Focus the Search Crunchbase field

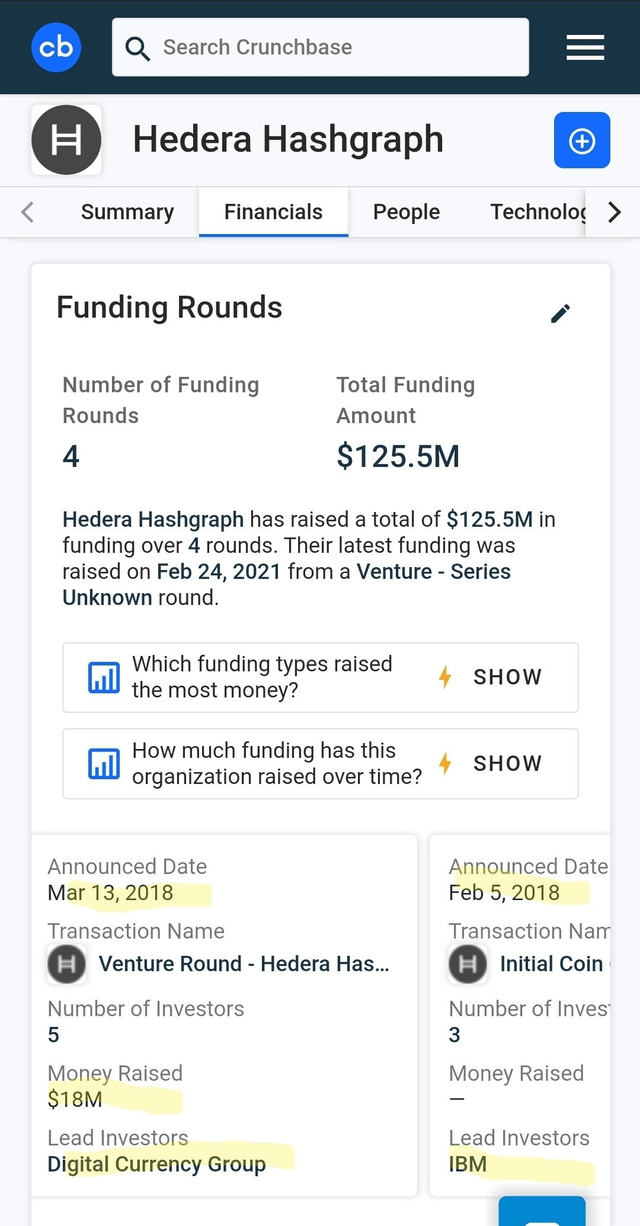click(x=320, y=47)
